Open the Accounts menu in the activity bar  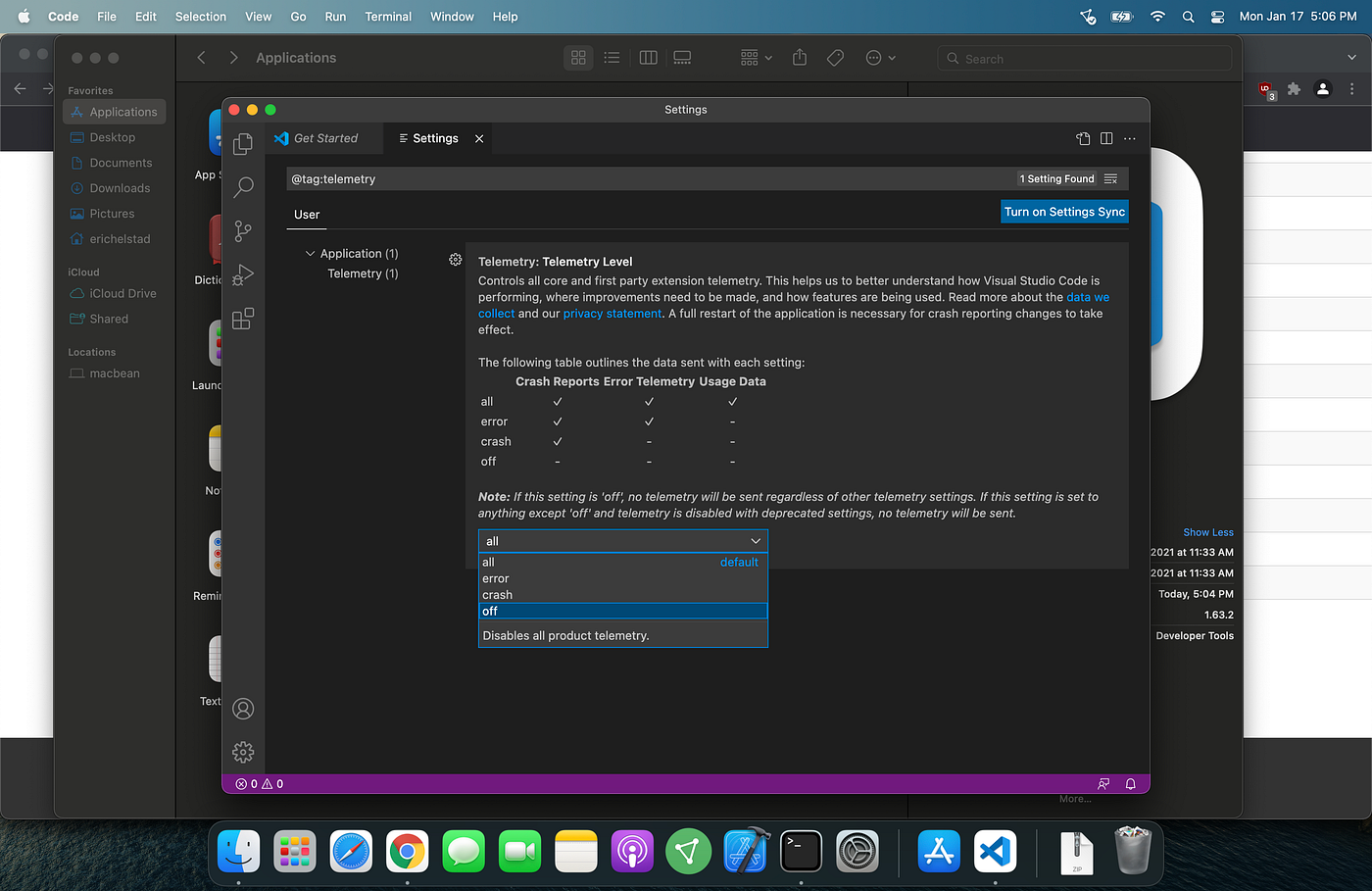point(243,708)
